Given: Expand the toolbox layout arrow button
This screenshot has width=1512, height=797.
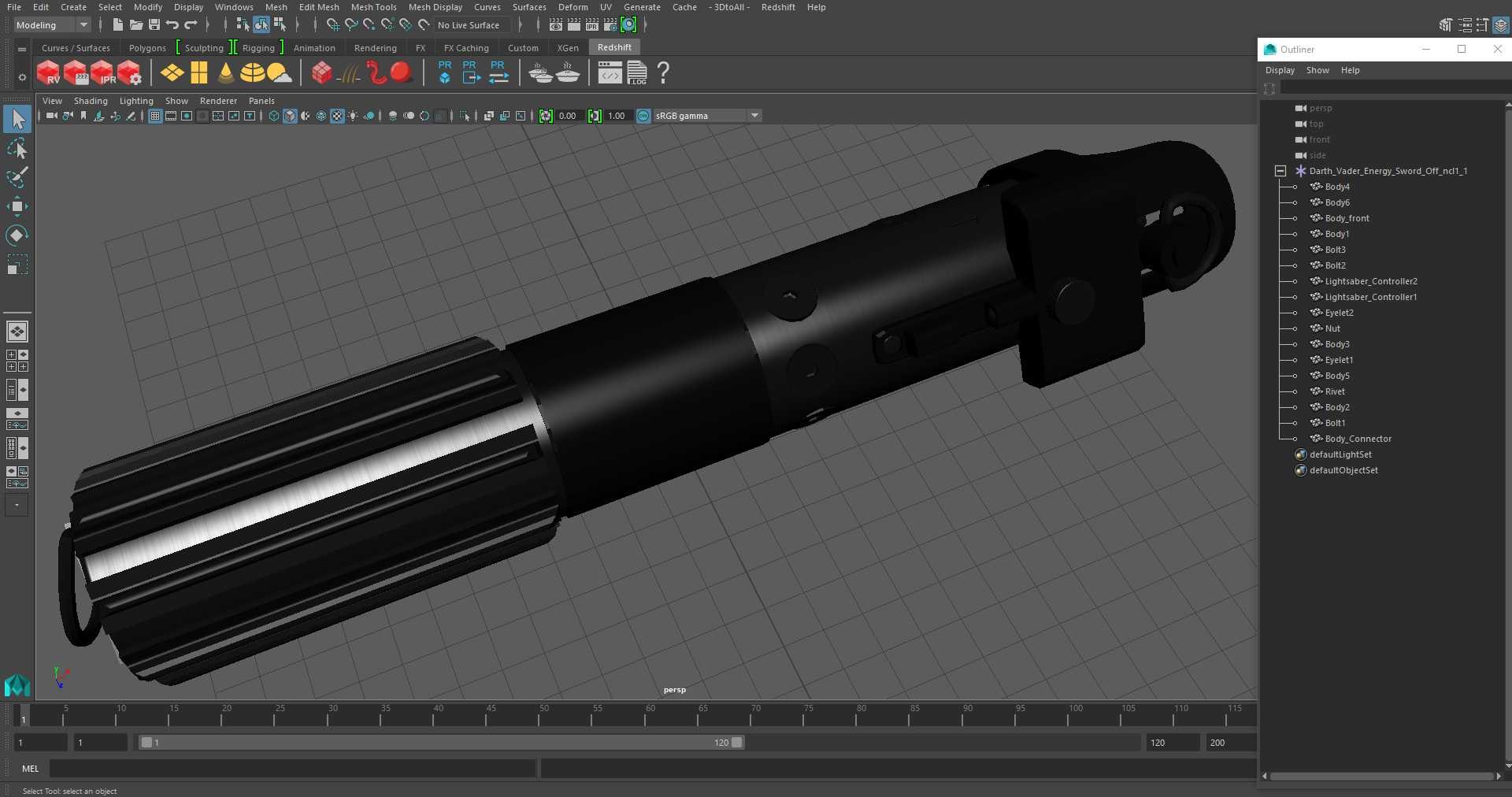Looking at the screenshot, I should click(x=17, y=505).
